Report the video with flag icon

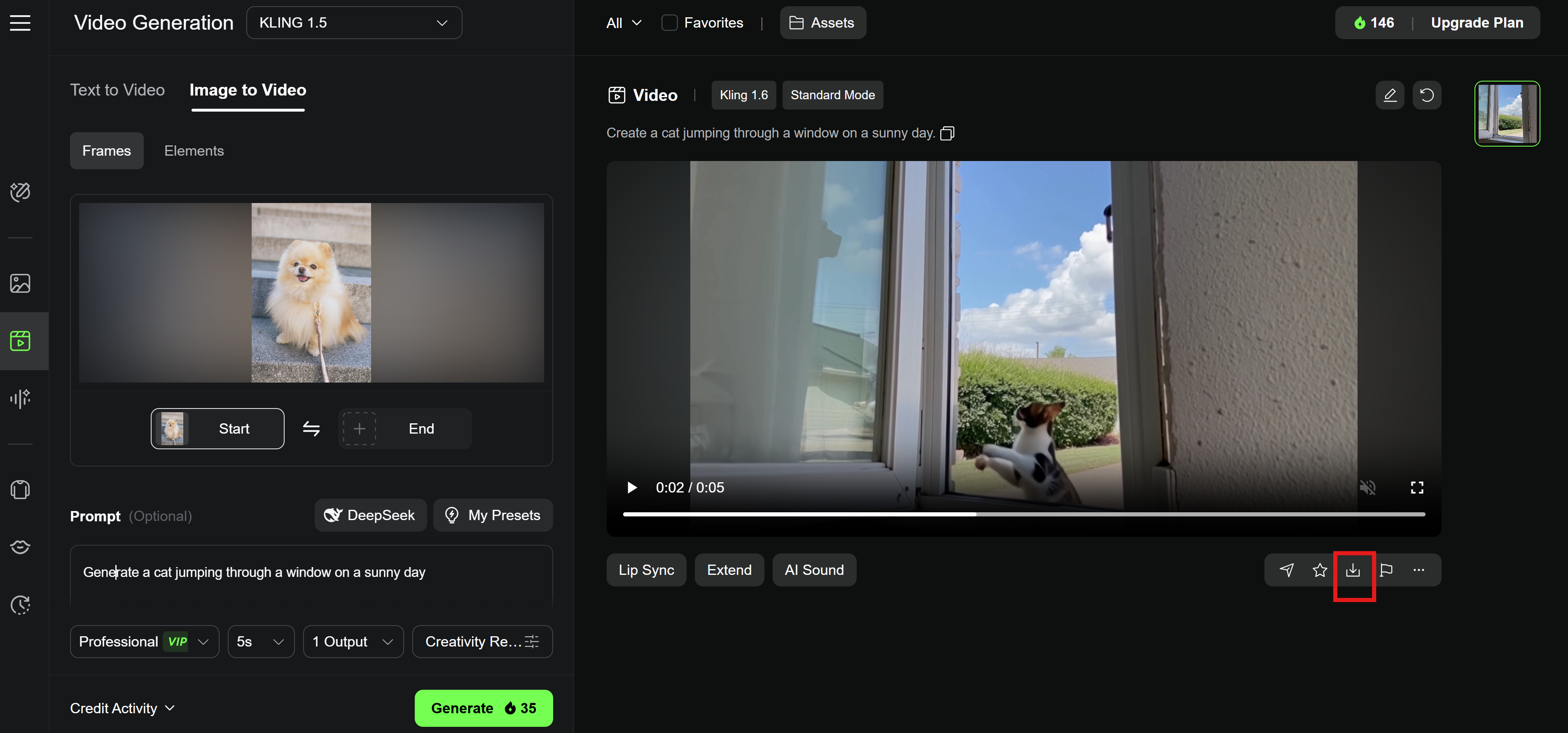tap(1386, 570)
